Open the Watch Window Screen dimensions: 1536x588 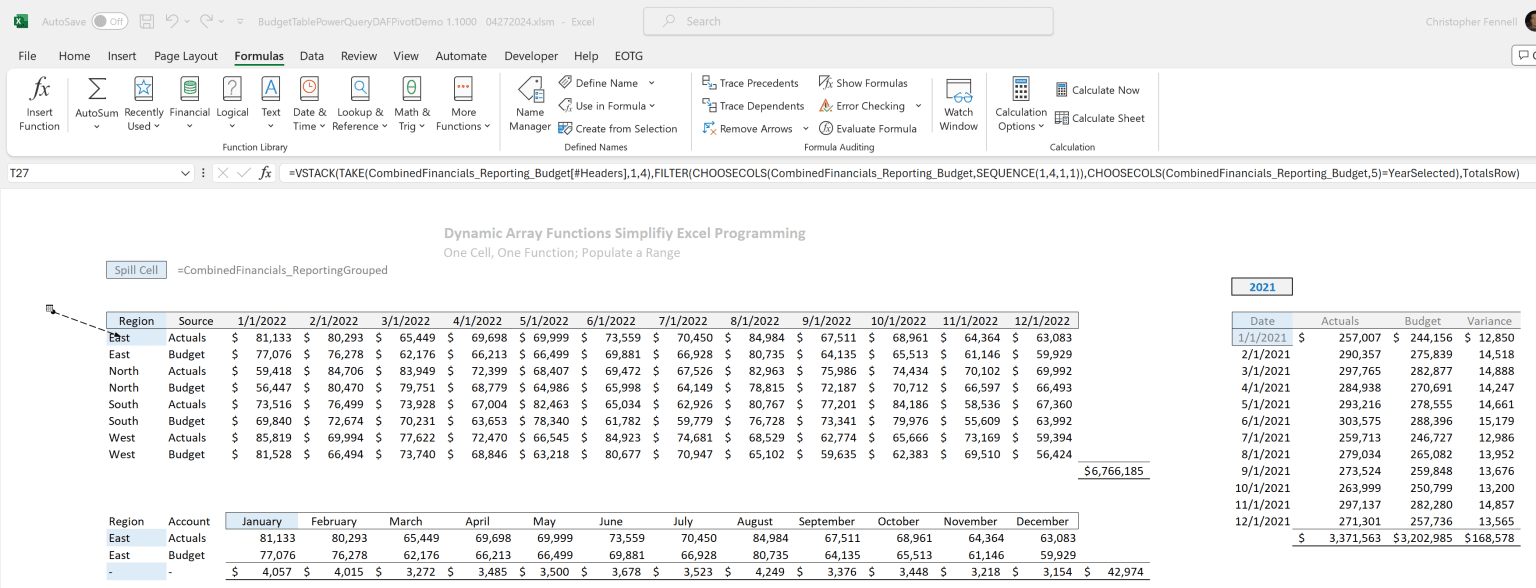958,102
